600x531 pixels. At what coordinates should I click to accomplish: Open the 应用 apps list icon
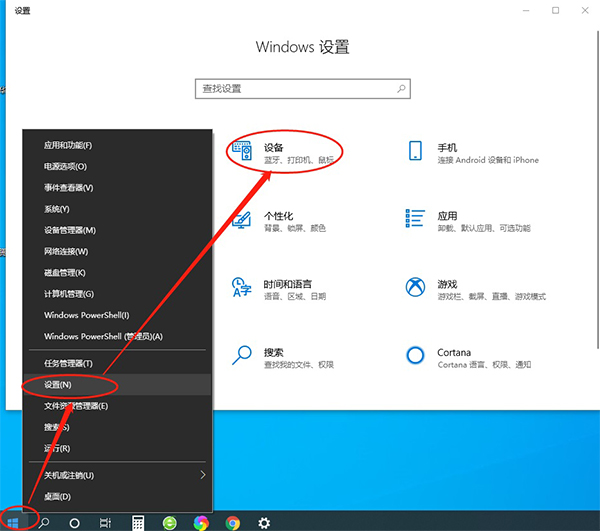click(x=415, y=218)
